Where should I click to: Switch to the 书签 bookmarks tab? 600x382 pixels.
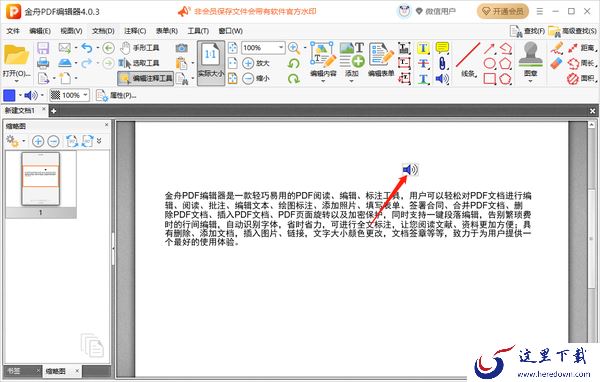[x=14, y=371]
